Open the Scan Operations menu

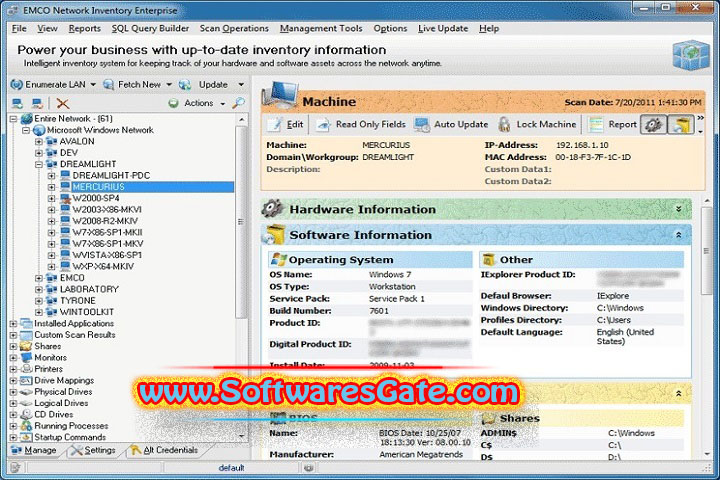(x=234, y=28)
